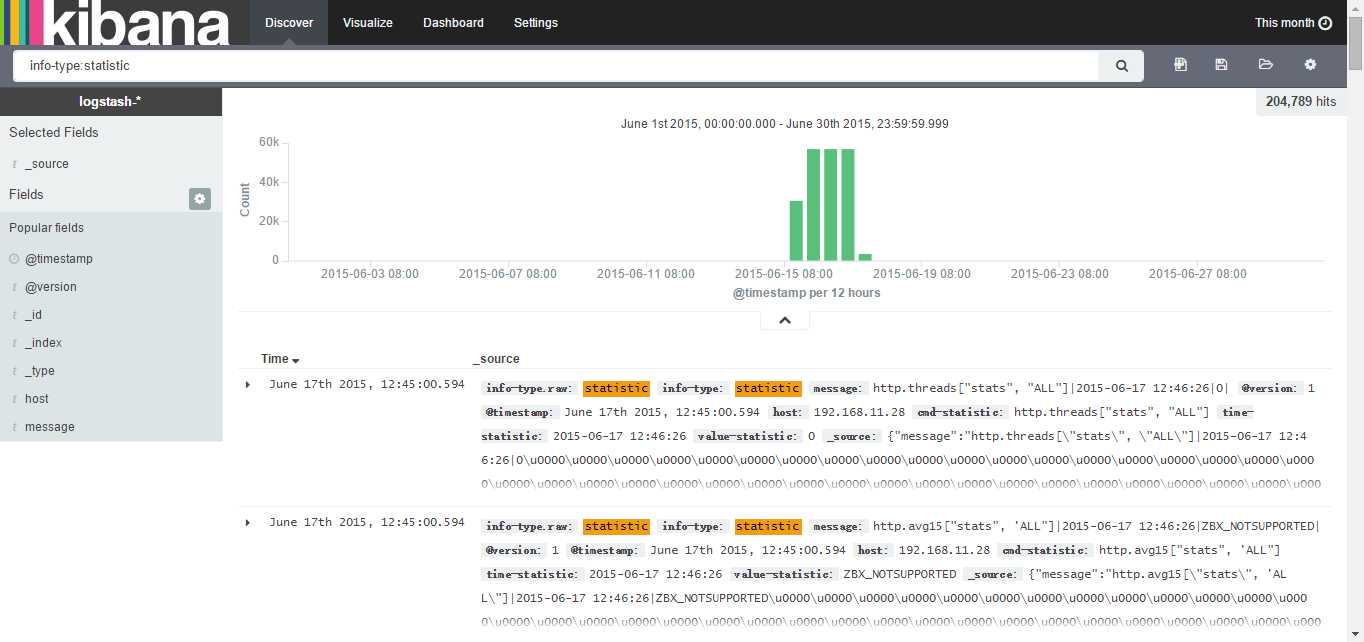Viewport: 1364px width, 642px height.
Task: Go to the Dashboard tab
Action: click(453, 23)
